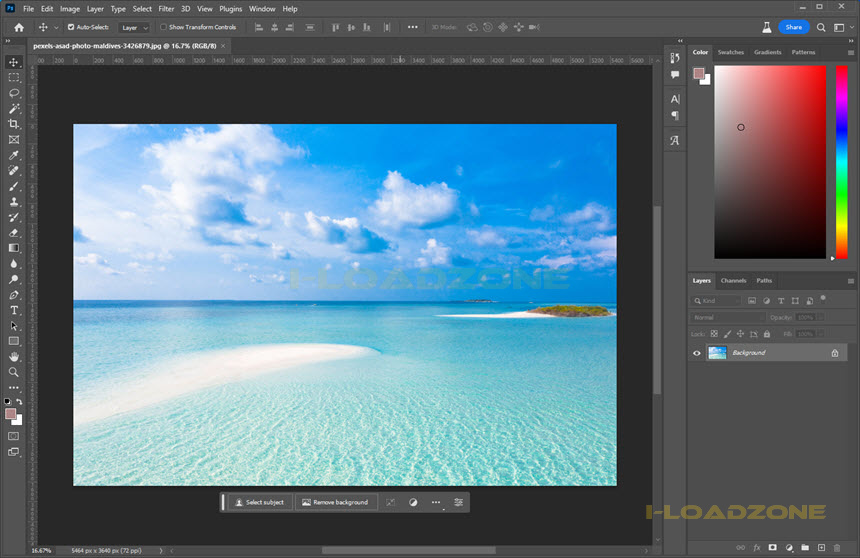Open the Edit Toolbar three-dots menu
The width and height of the screenshot is (860, 558).
coord(14,387)
